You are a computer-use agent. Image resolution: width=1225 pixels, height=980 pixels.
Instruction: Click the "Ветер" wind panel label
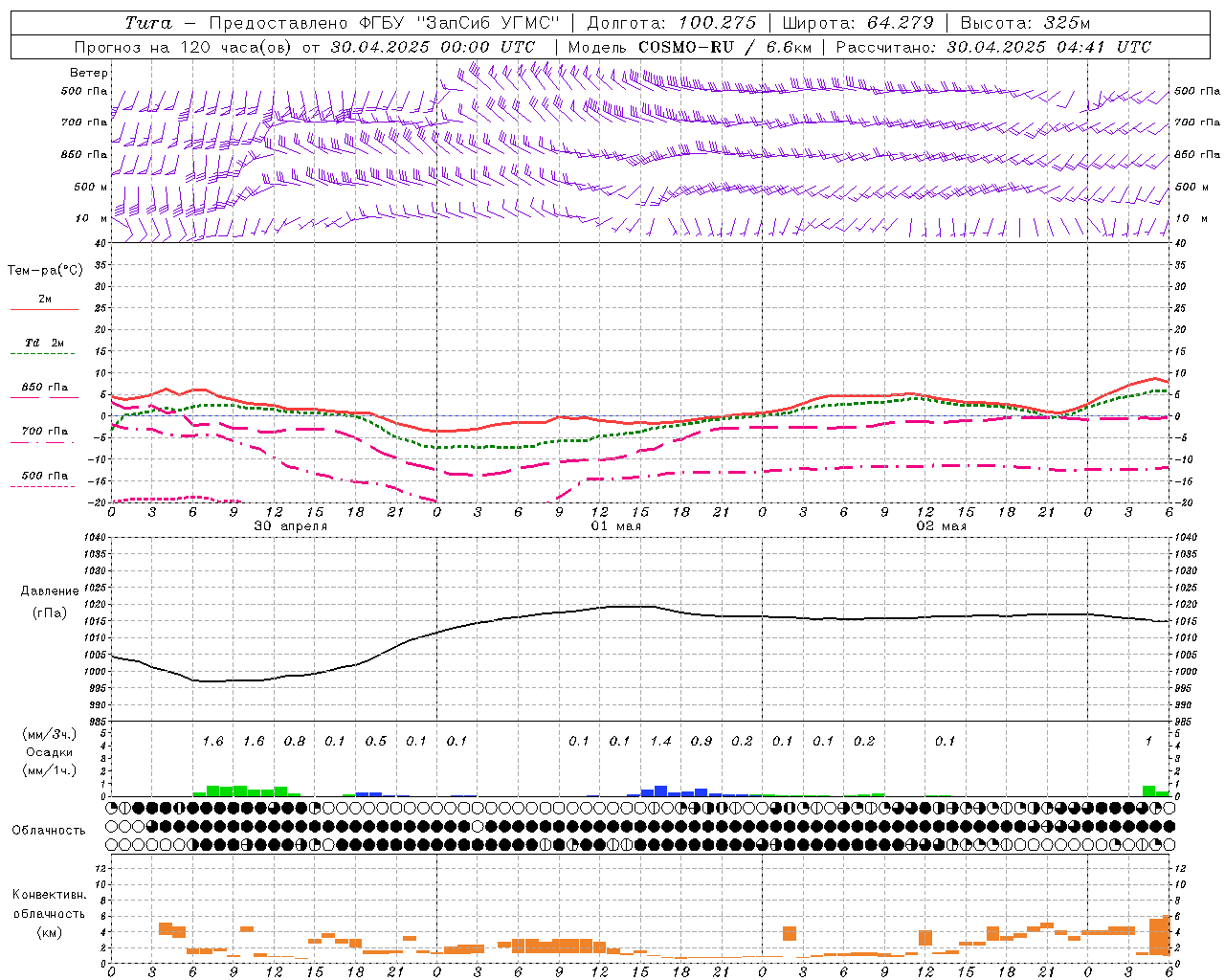point(89,73)
